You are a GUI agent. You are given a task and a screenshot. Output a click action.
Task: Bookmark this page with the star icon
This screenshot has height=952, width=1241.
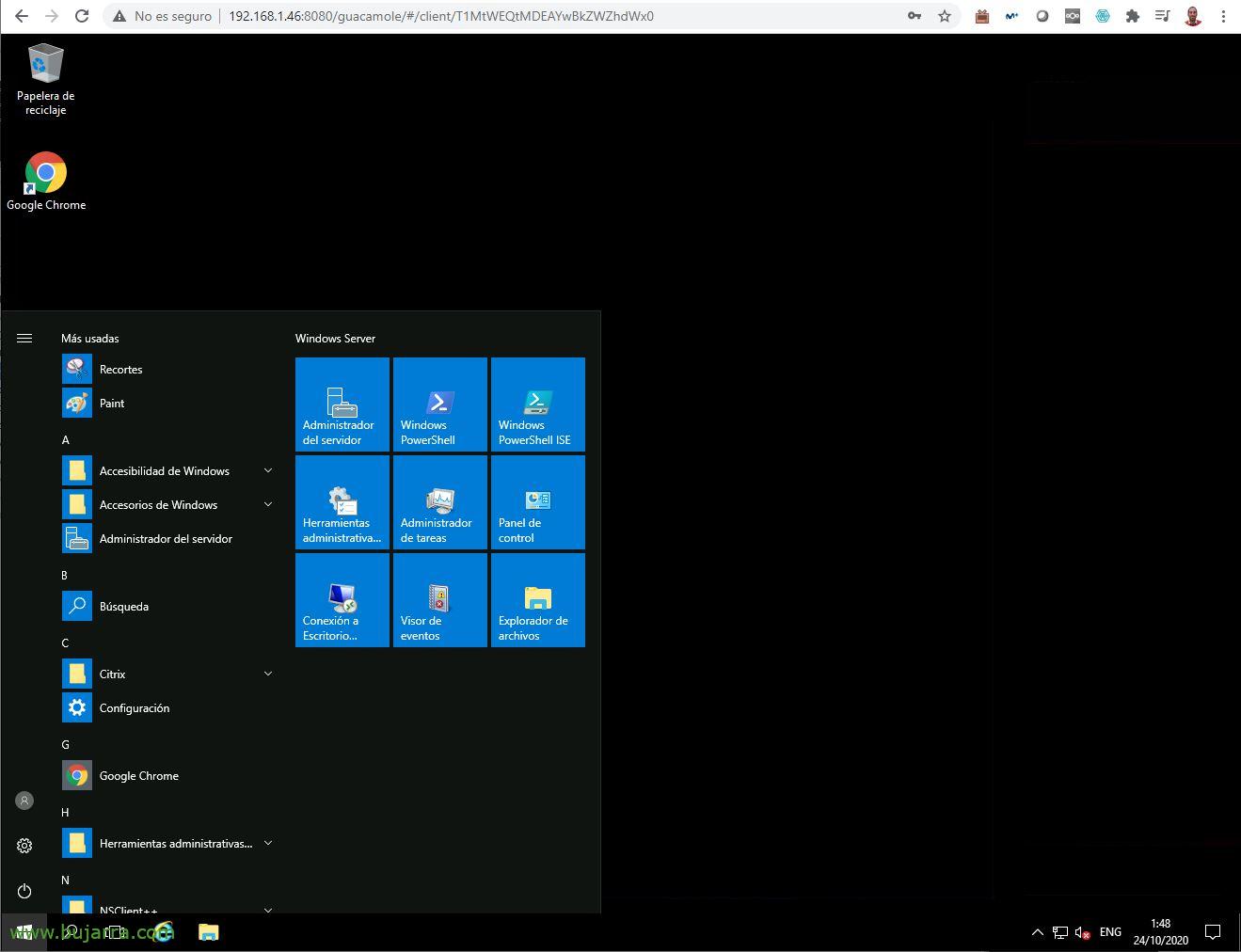point(944,16)
